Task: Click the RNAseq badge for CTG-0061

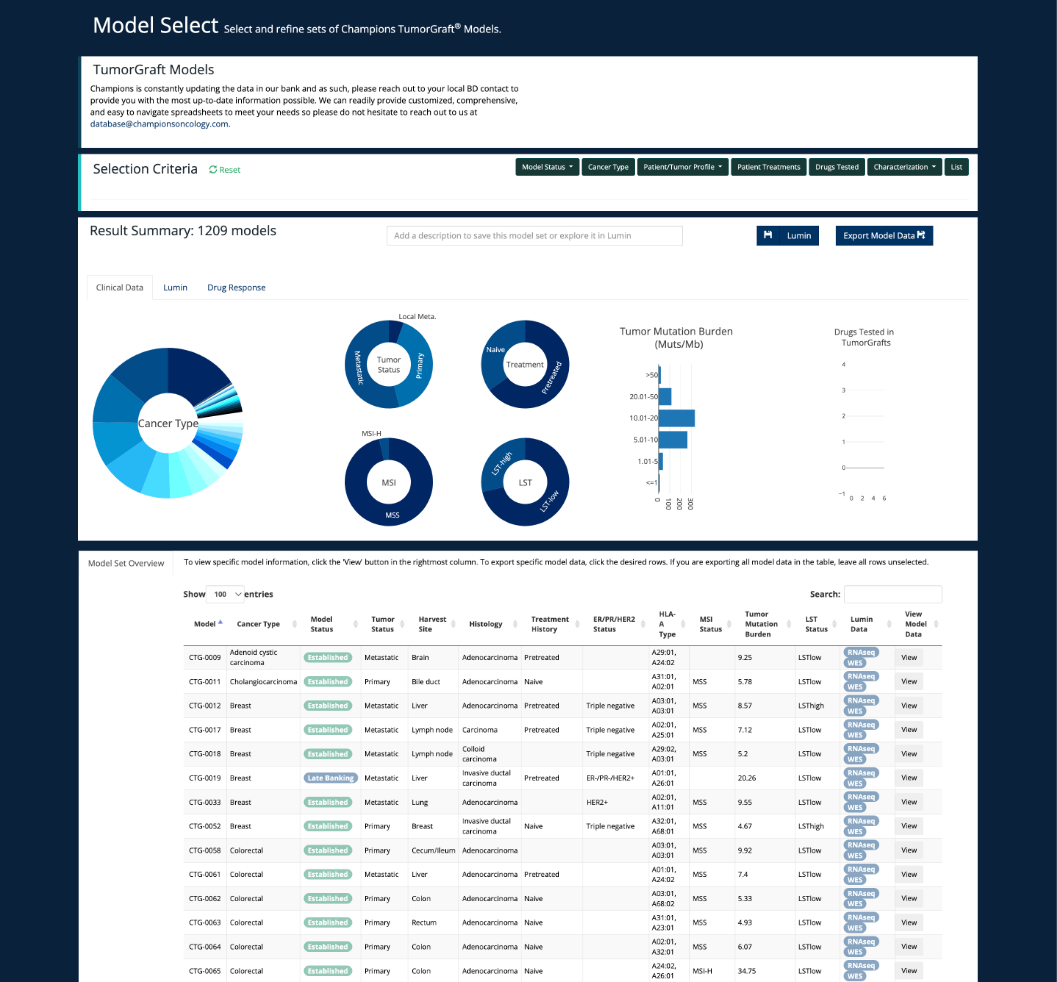Action: pos(861,869)
